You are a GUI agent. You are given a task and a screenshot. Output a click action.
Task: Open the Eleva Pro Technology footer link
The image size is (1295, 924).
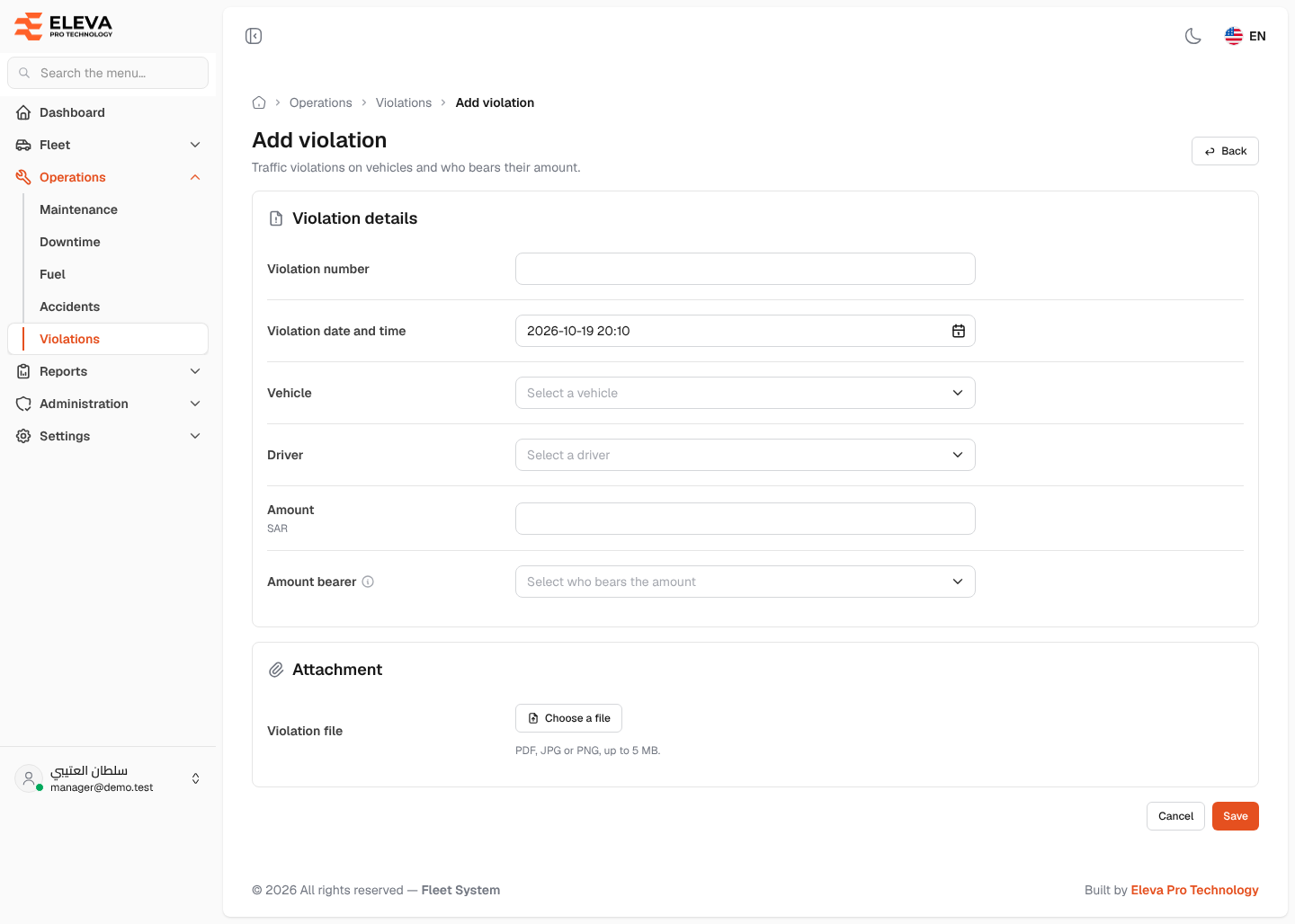[x=1194, y=890]
